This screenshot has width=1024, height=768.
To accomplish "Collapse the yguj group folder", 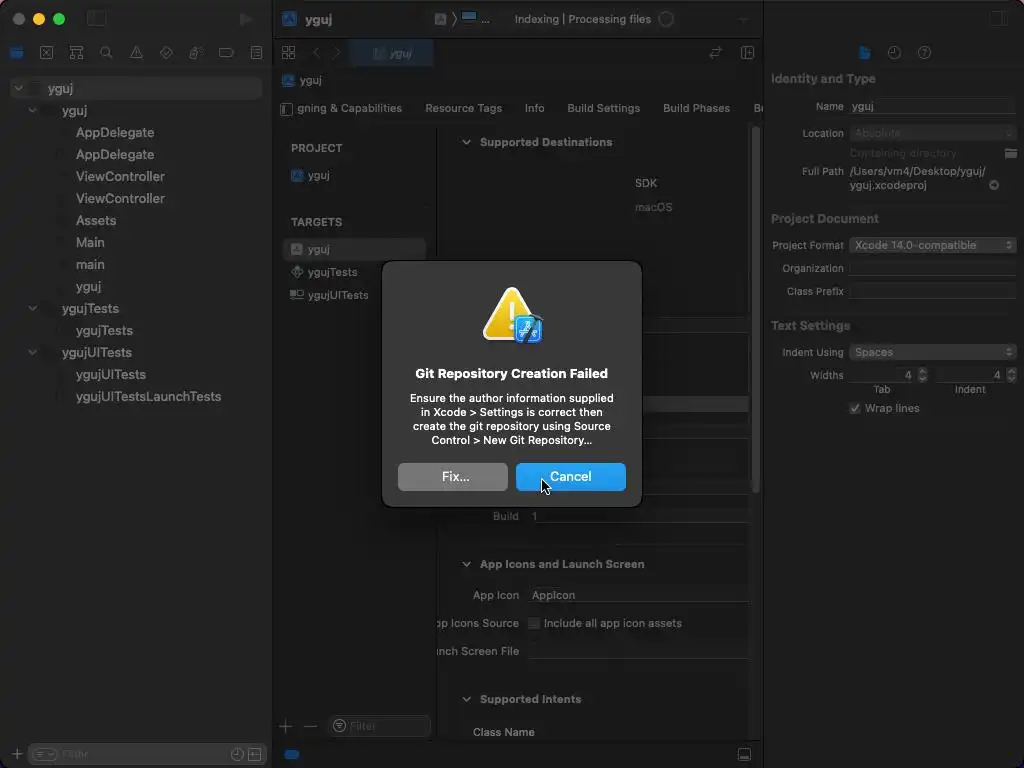I will pyautogui.click(x=33, y=110).
